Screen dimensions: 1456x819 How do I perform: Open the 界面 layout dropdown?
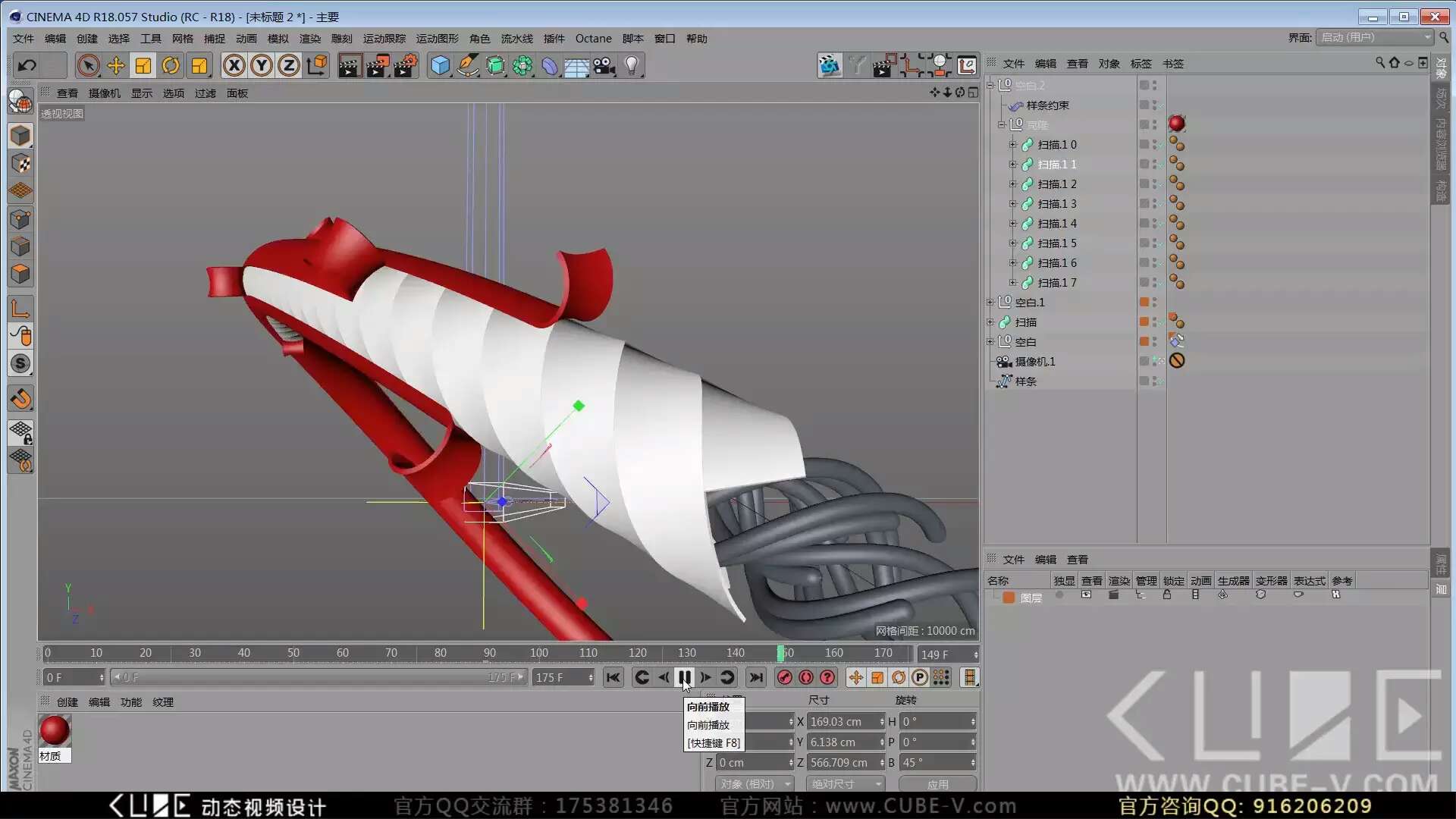[x=1376, y=37]
